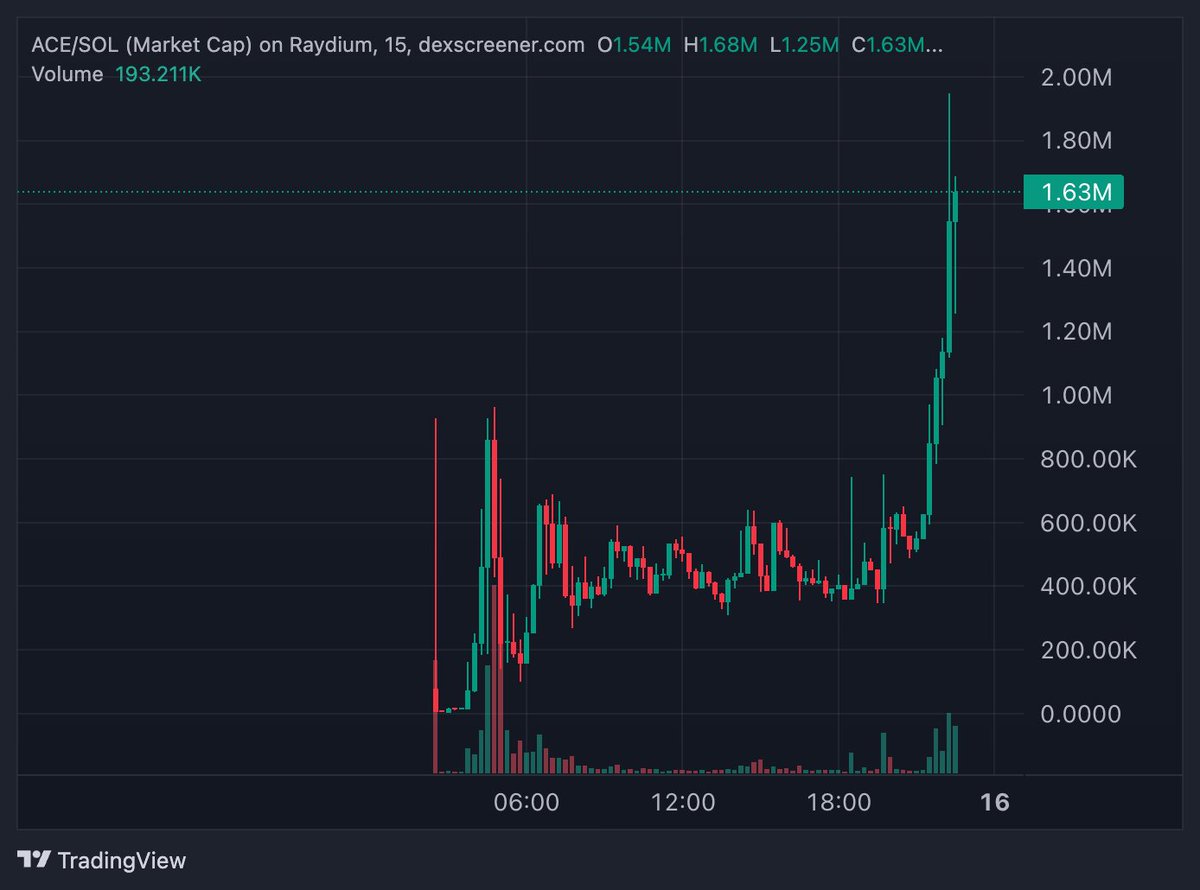Click the TradingView logo icon
Screen dimensions: 1200x890
pyautogui.click(x=34, y=860)
